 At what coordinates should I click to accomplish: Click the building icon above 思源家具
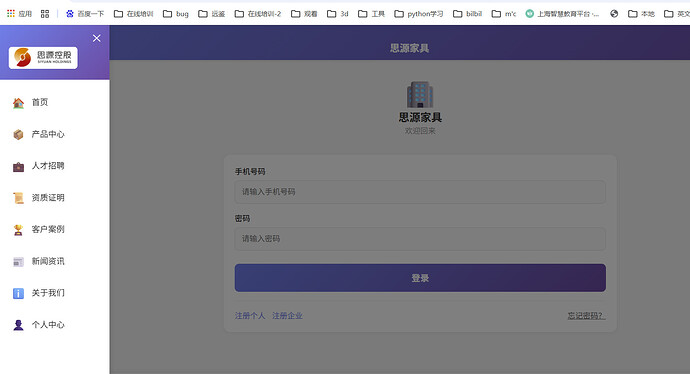(420, 95)
